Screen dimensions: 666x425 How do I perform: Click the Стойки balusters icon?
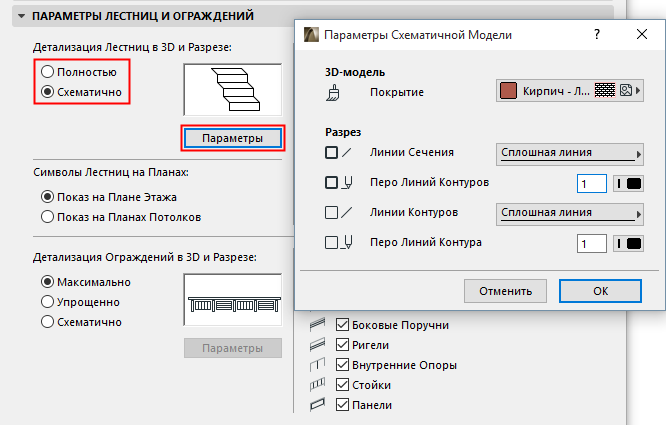click(x=320, y=385)
